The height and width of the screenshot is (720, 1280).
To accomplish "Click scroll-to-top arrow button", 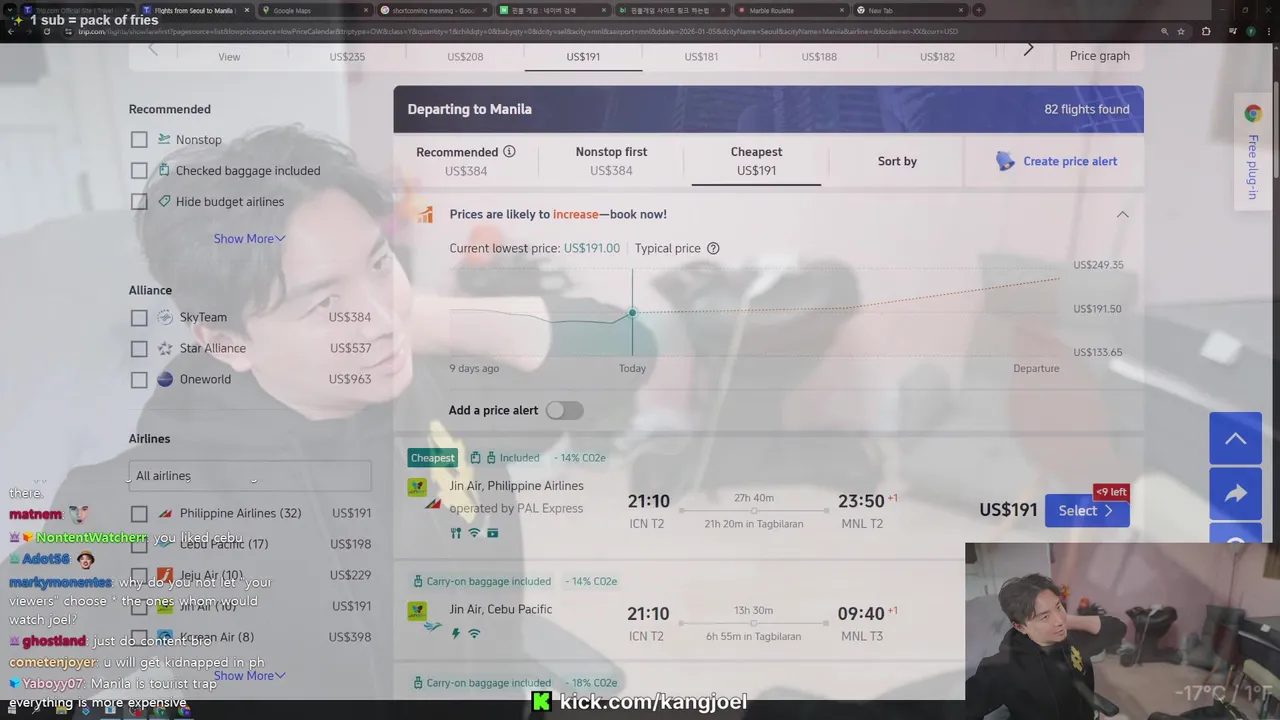I will [x=1236, y=438].
